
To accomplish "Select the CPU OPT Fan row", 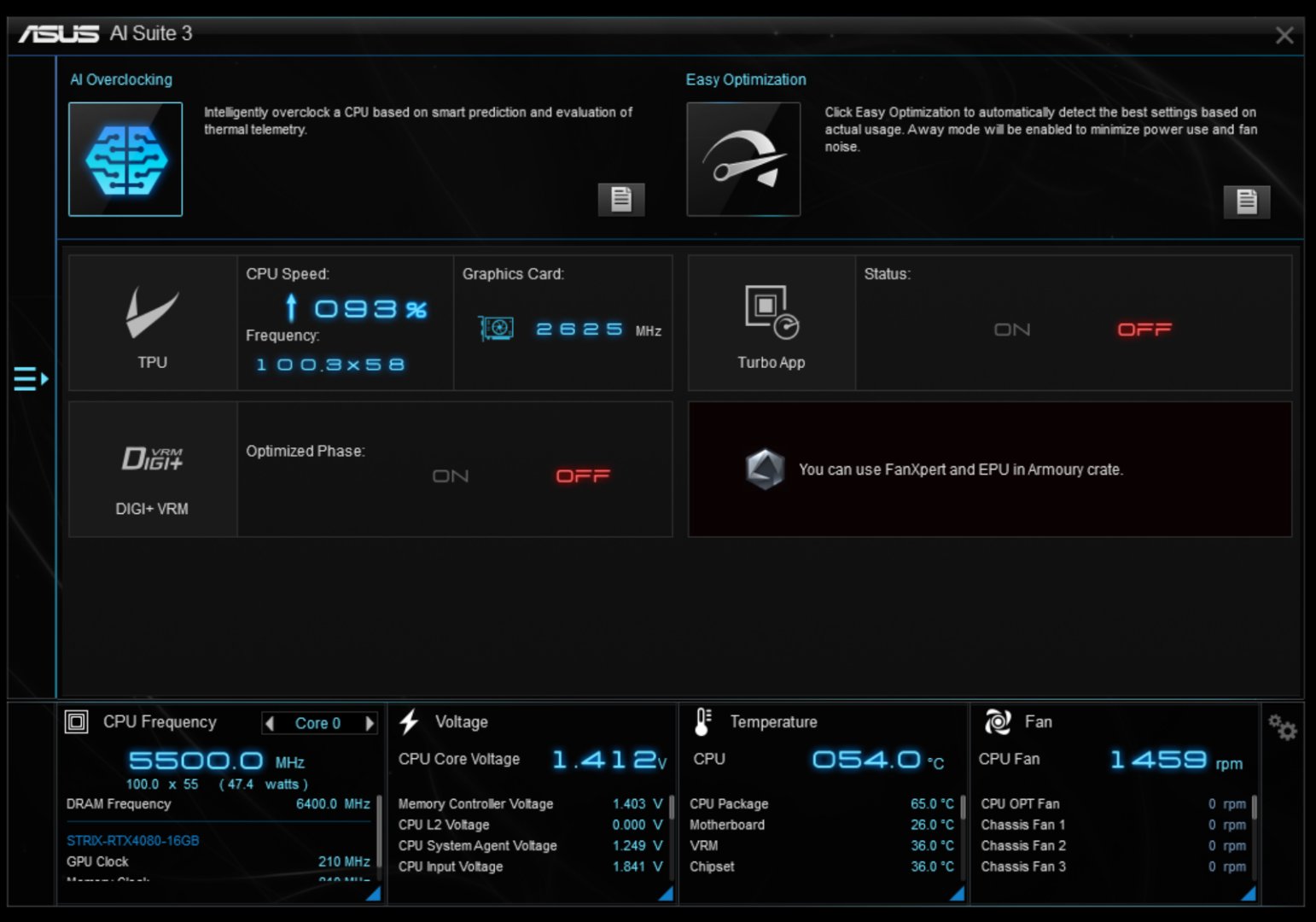I will (1114, 804).
